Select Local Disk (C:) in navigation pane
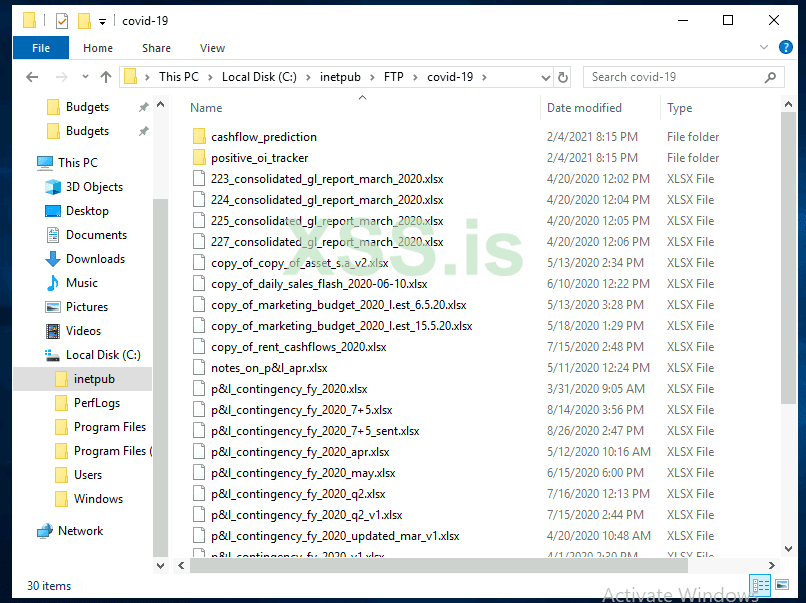The height and width of the screenshot is (603, 806). (103, 355)
